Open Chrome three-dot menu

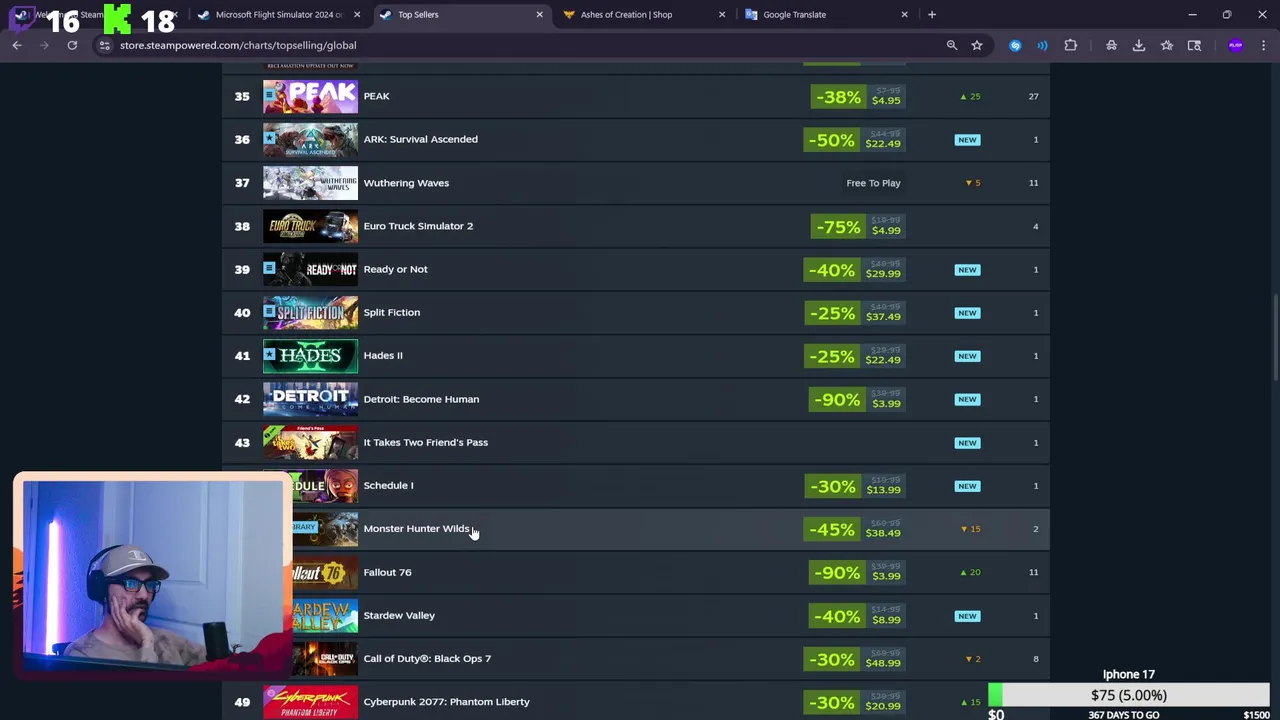tap(1264, 45)
